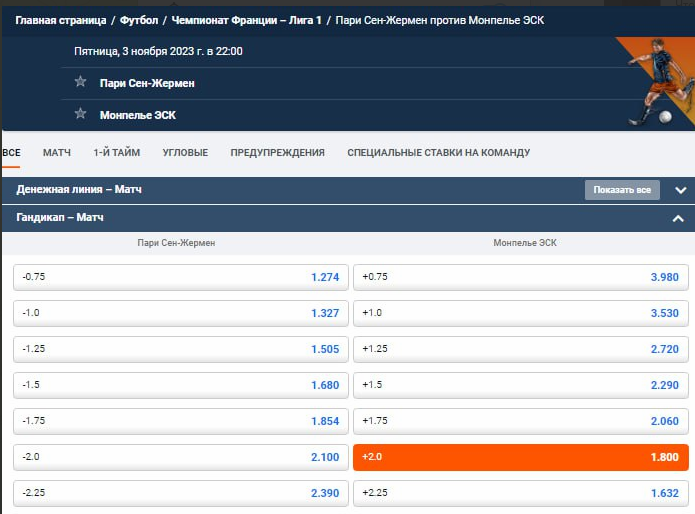Click the Пари Сен-Жермен column heading
This screenshot has width=695, height=514.
176,243
